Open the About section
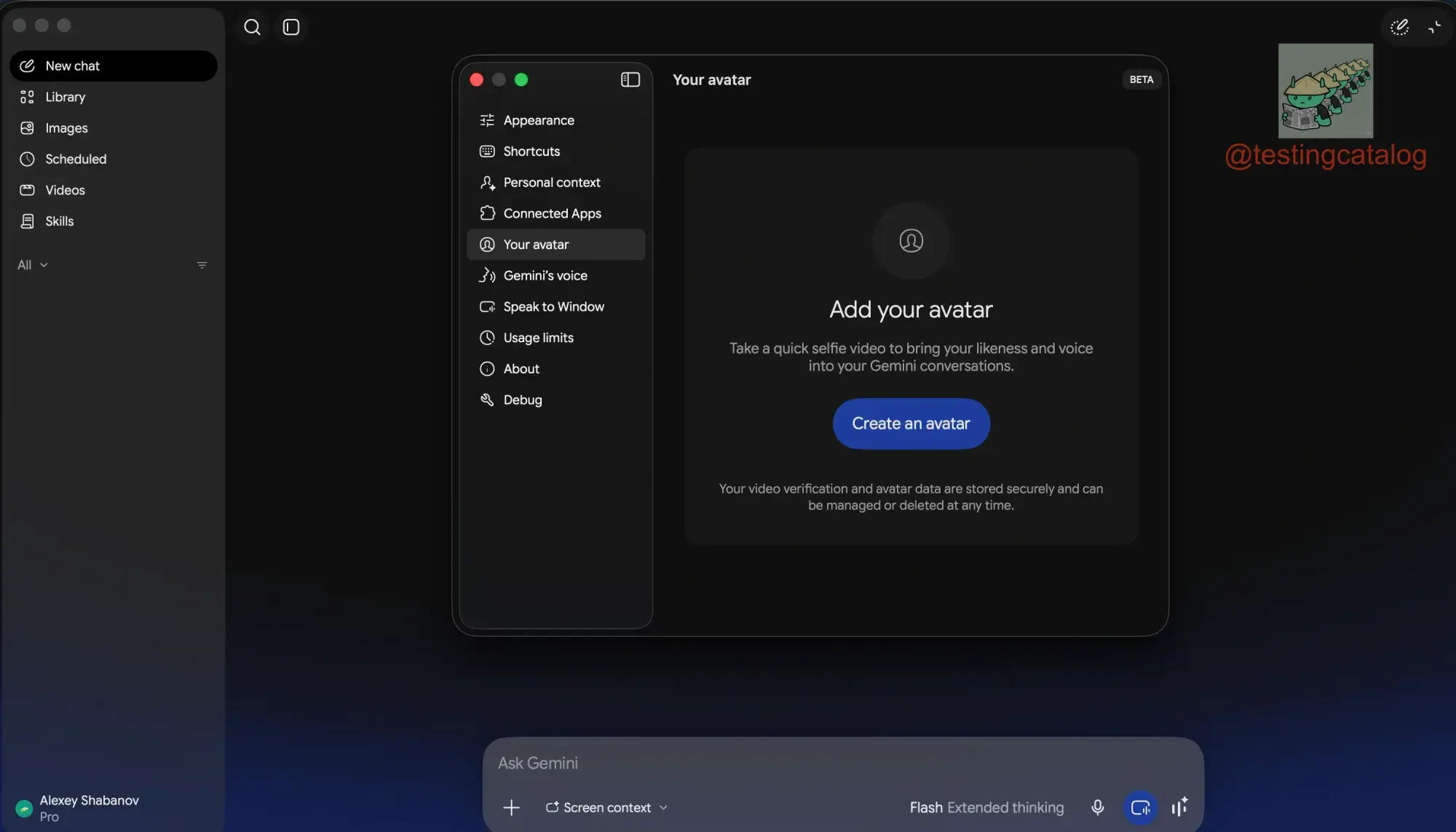This screenshot has width=1456, height=832. point(555,369)
